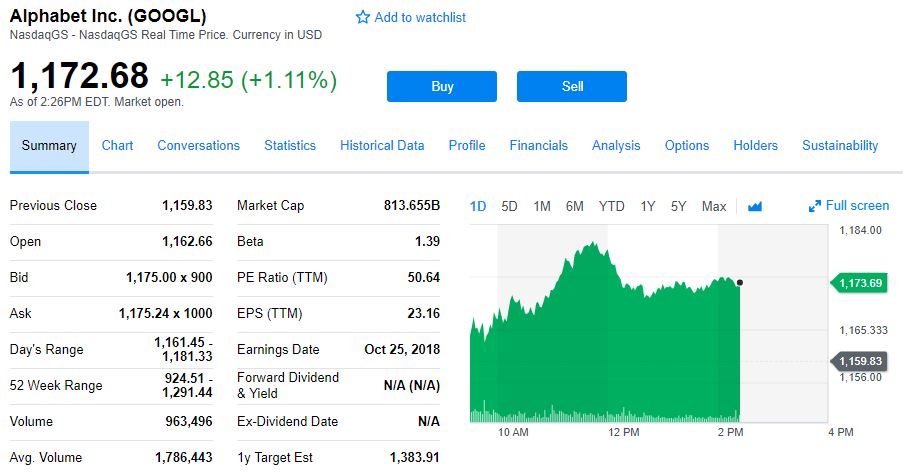This screenshot has width=903, height=472.
Task: Select the 5D chart range
Action: pos(509,206)
